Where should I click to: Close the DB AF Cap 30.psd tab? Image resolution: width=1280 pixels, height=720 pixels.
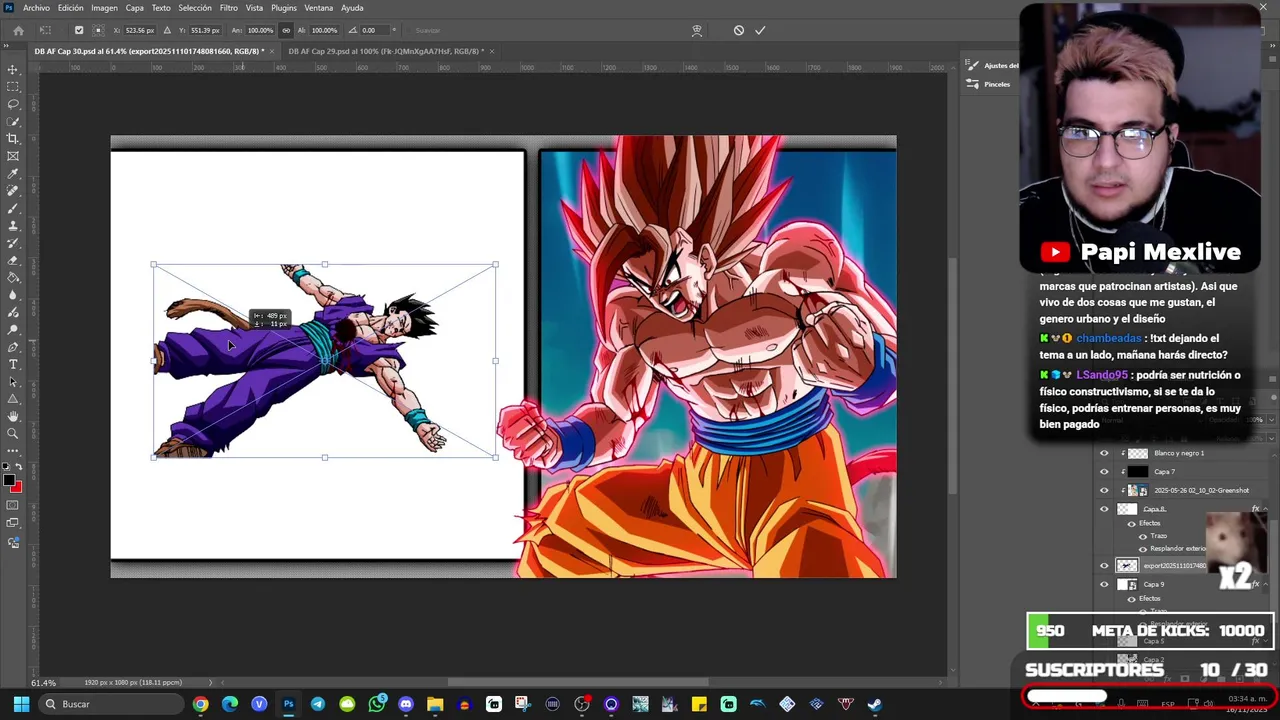click(x=272, y=51)
